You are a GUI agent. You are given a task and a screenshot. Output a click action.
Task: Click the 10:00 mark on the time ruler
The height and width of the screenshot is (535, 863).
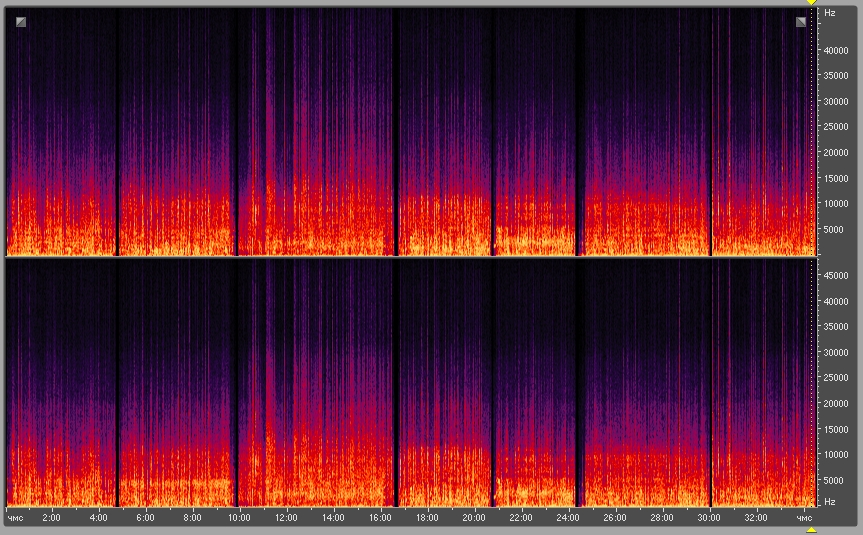point(239,518)
